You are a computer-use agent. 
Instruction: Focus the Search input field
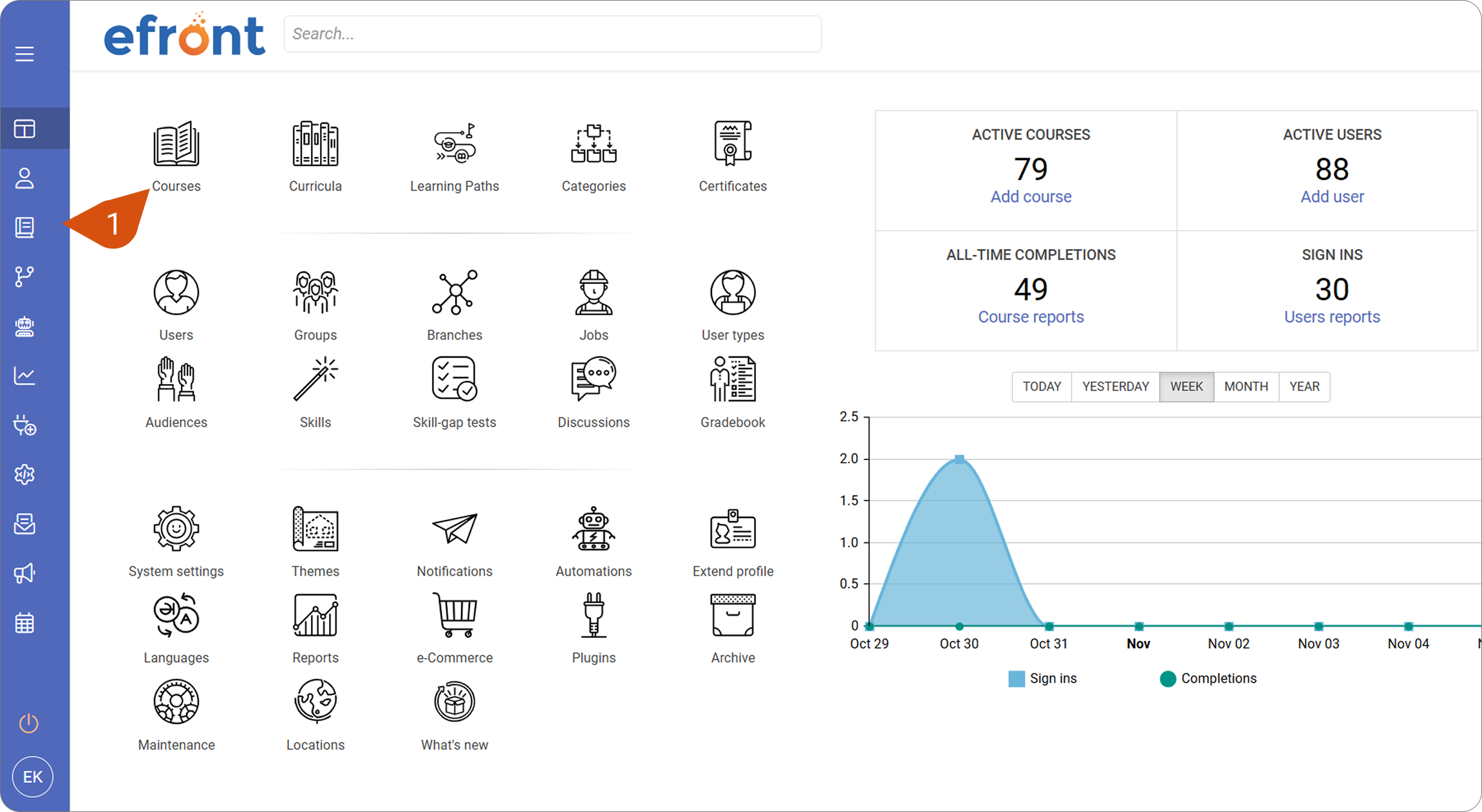coord(552,34)
